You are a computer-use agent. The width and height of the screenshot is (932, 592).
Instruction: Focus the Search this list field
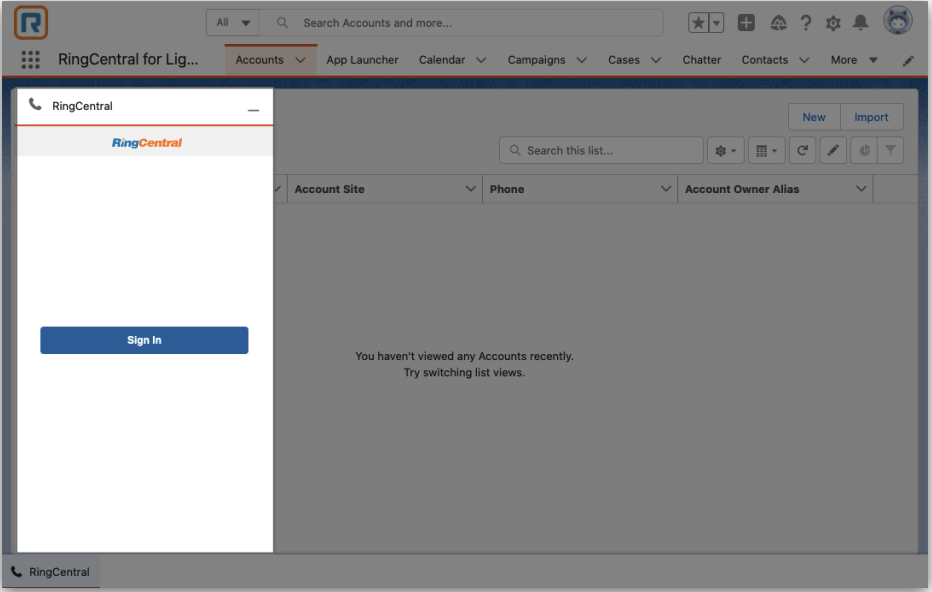pyautogui.click(x=601, y=150)
